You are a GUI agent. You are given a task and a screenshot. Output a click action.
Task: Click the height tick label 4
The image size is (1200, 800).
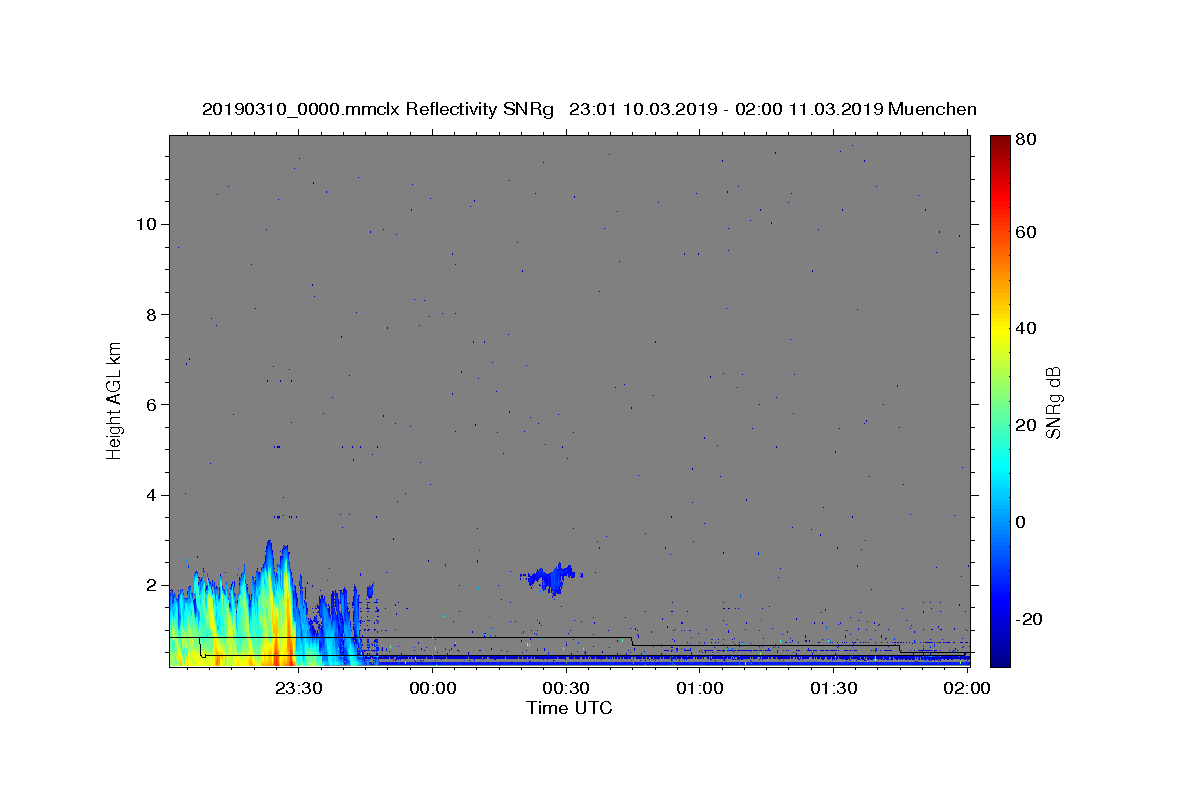click(x=152, y=494)
